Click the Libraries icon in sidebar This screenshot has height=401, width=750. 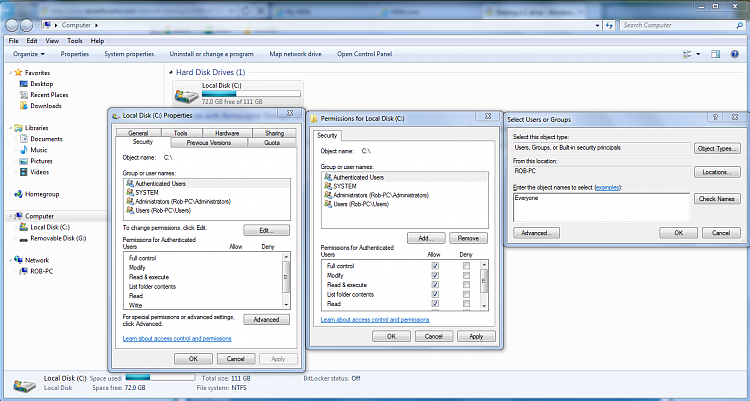(18, 128)
